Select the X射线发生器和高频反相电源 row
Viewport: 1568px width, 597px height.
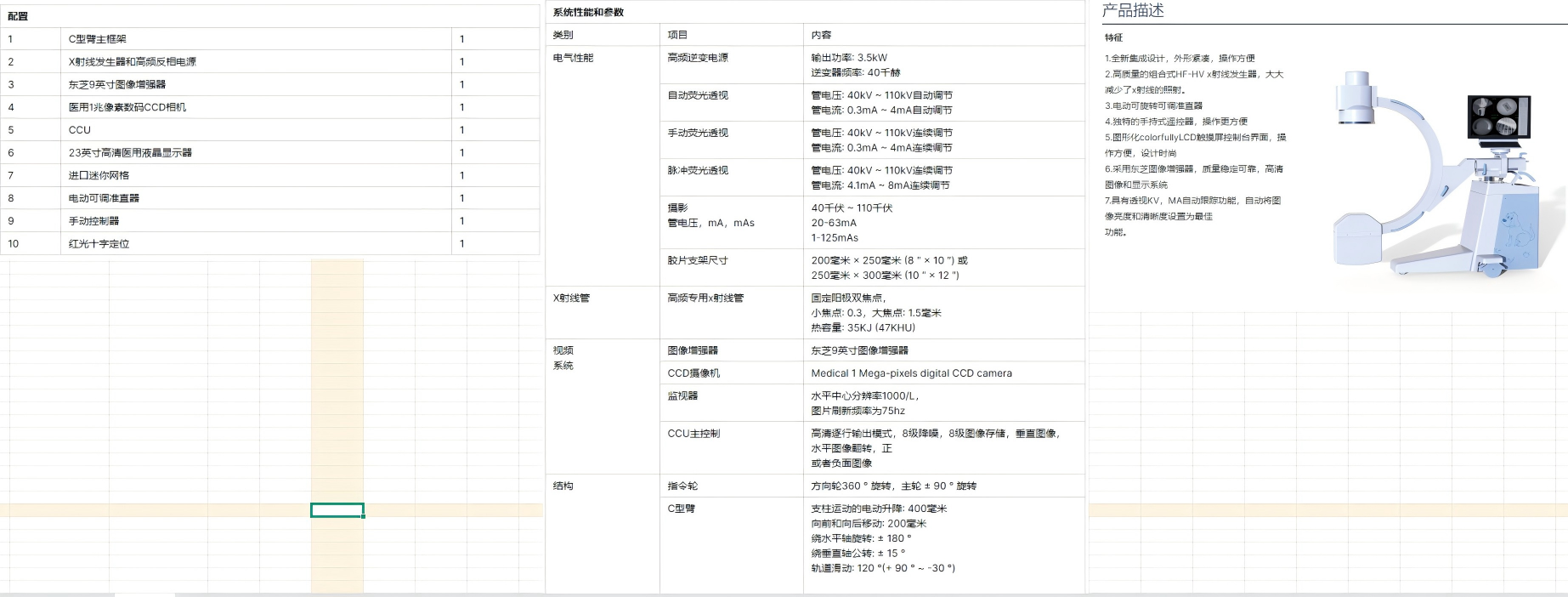[x=132, y=62]
